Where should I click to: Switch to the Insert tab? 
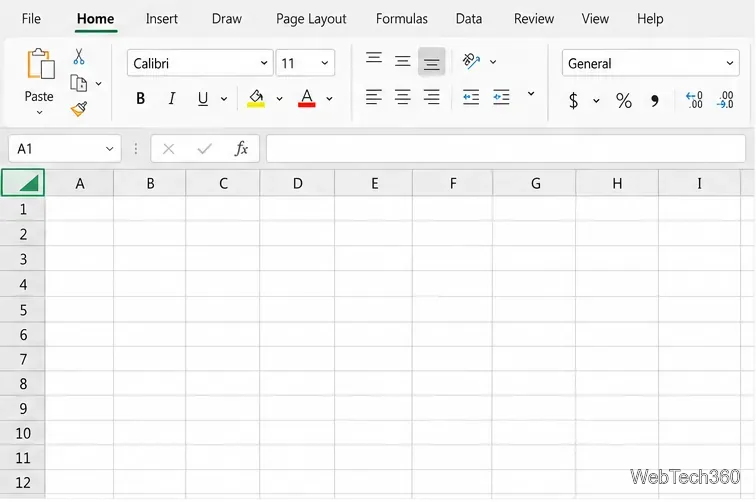click(162, 19)
